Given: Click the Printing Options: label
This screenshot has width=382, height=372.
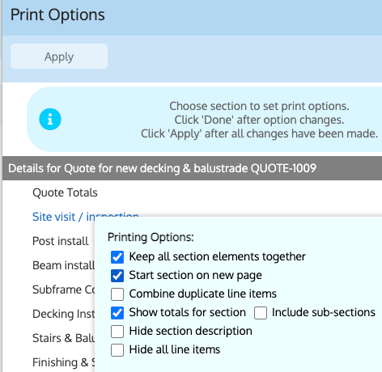Looking at the screenshot, I should (151, 237).
